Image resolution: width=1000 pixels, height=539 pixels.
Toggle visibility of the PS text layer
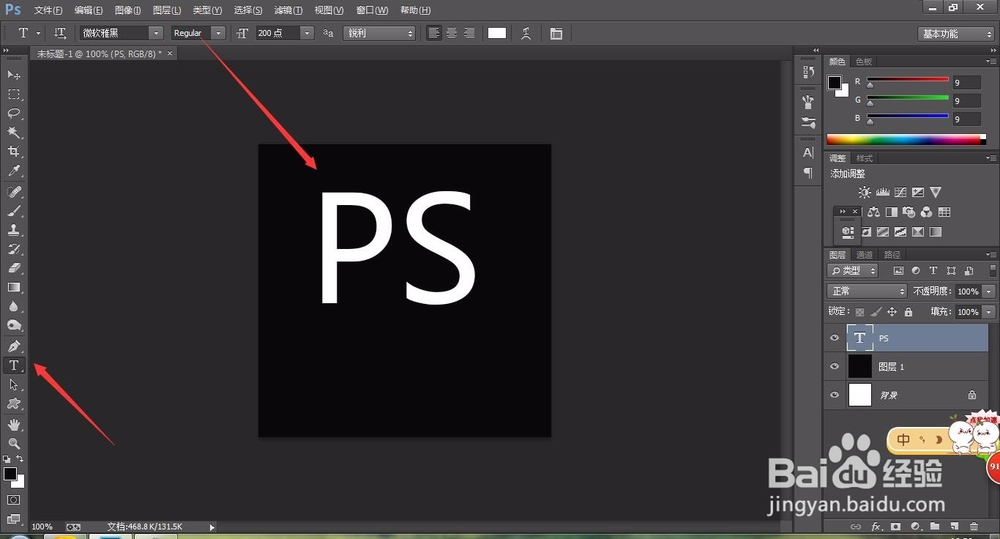[834, 337]
